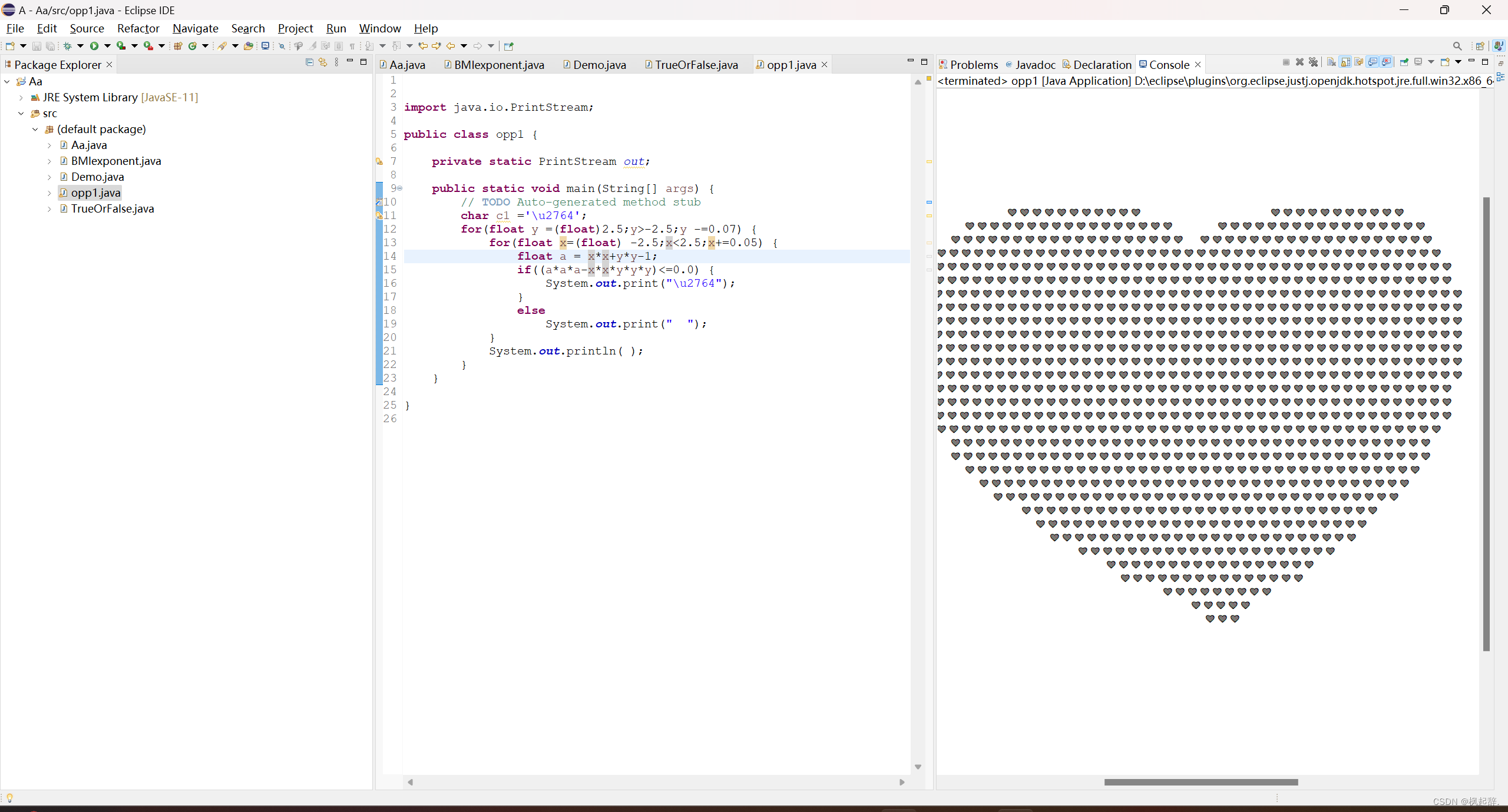The image size is (1508, 812).
Task: Click the Debug bug icon
Action: coord(67,46)
